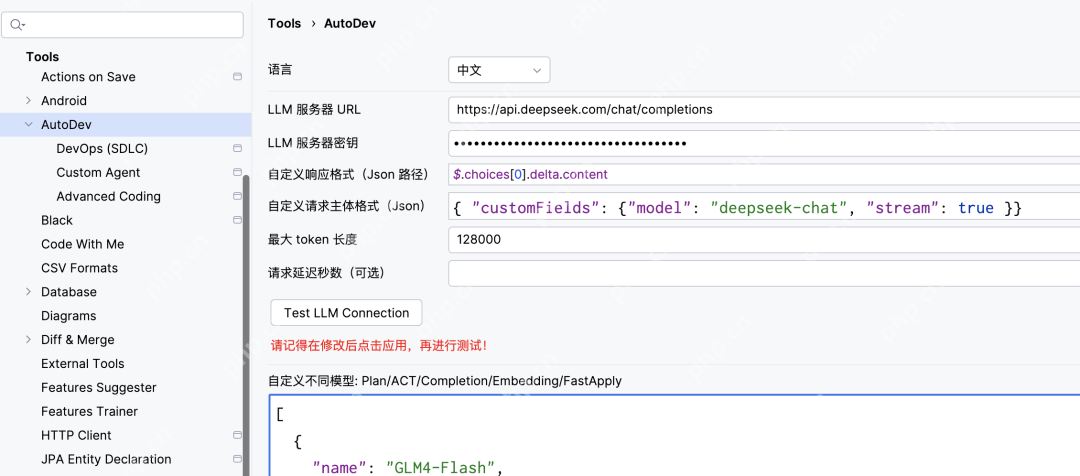Click project-level icon beside HTTP Client
The height and width of the screenshot is (476, 1080).
tap(238, 435)
